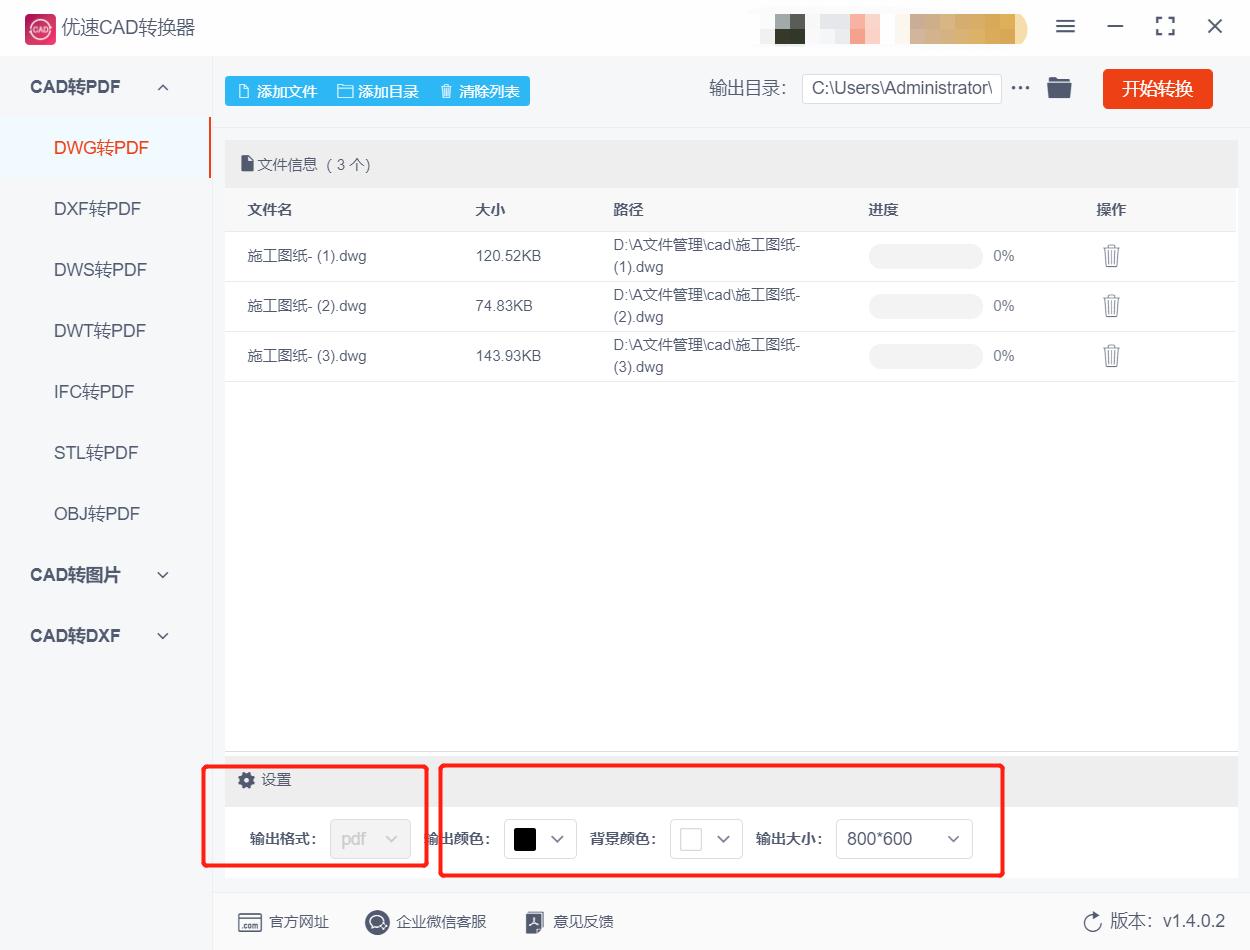Click the 优速CAD转换器 app logo
The width and height of the screenshot is (1250, 950).
coord(40,27)
